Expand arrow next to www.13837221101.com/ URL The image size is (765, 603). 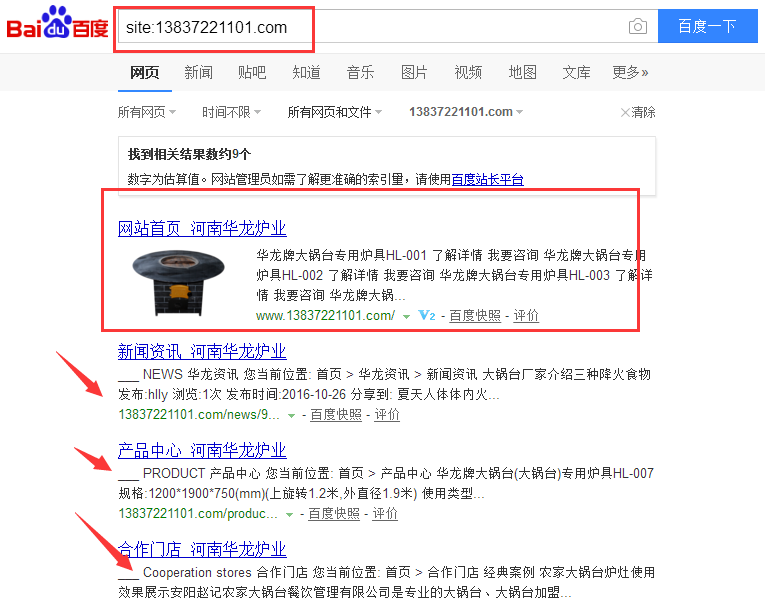[x=406, y=316]
